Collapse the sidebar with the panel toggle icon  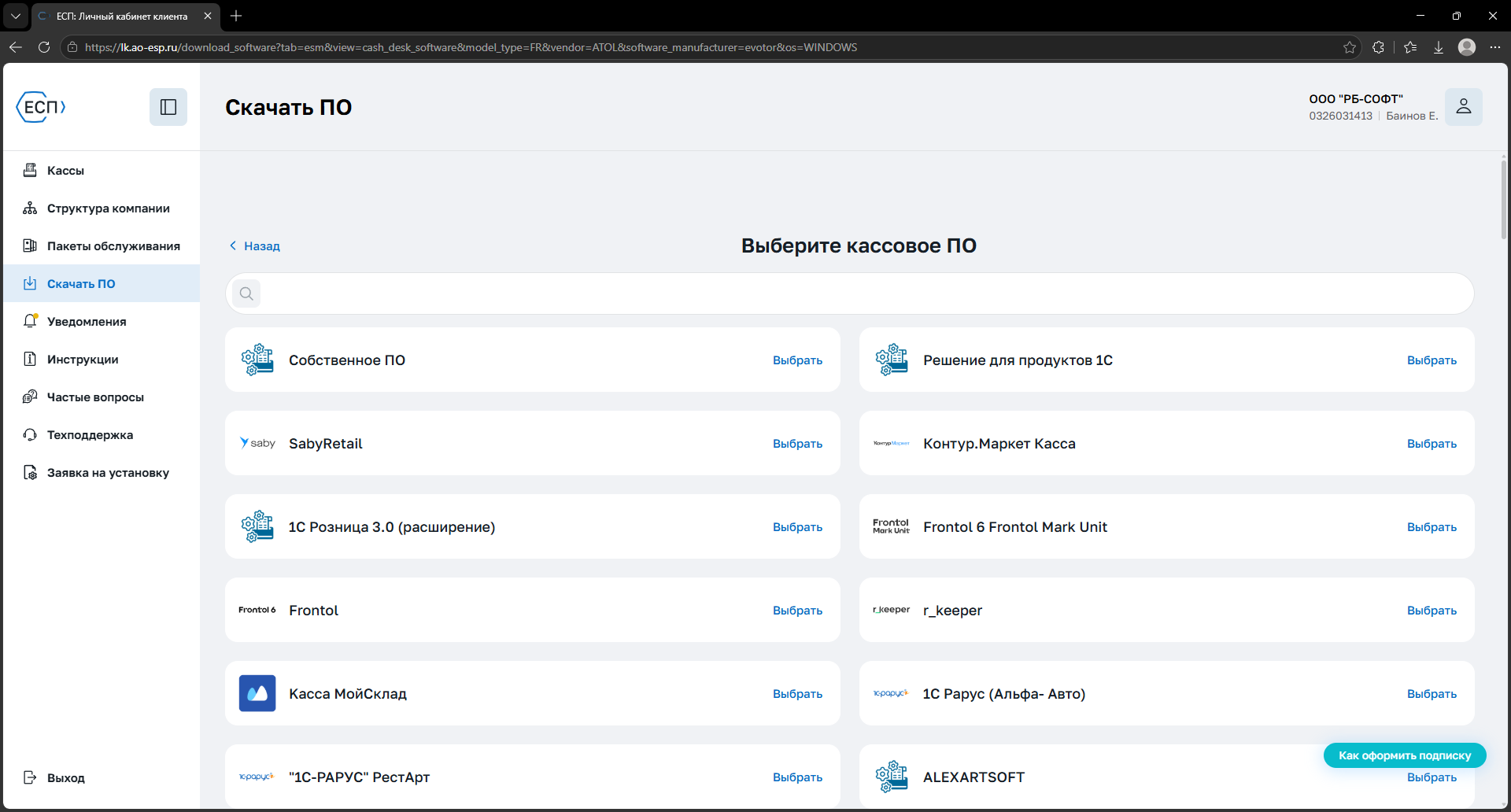pyautogui.click(x=168, y=107)
